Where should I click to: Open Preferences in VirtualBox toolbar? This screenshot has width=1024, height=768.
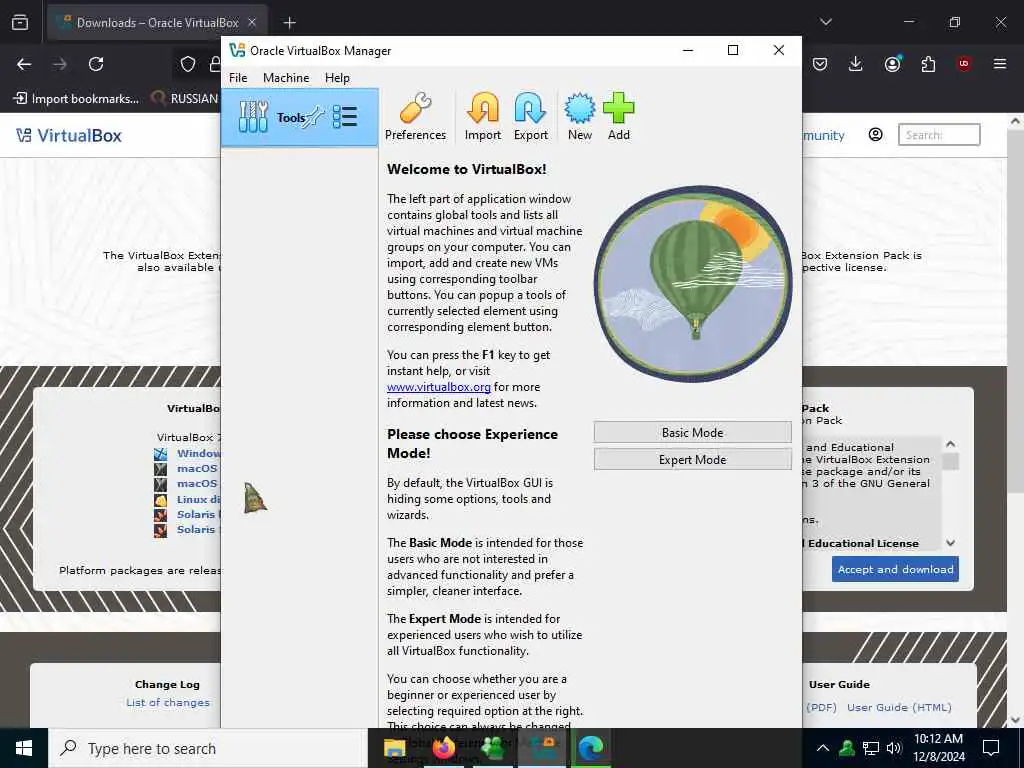(x=415, y=117)
